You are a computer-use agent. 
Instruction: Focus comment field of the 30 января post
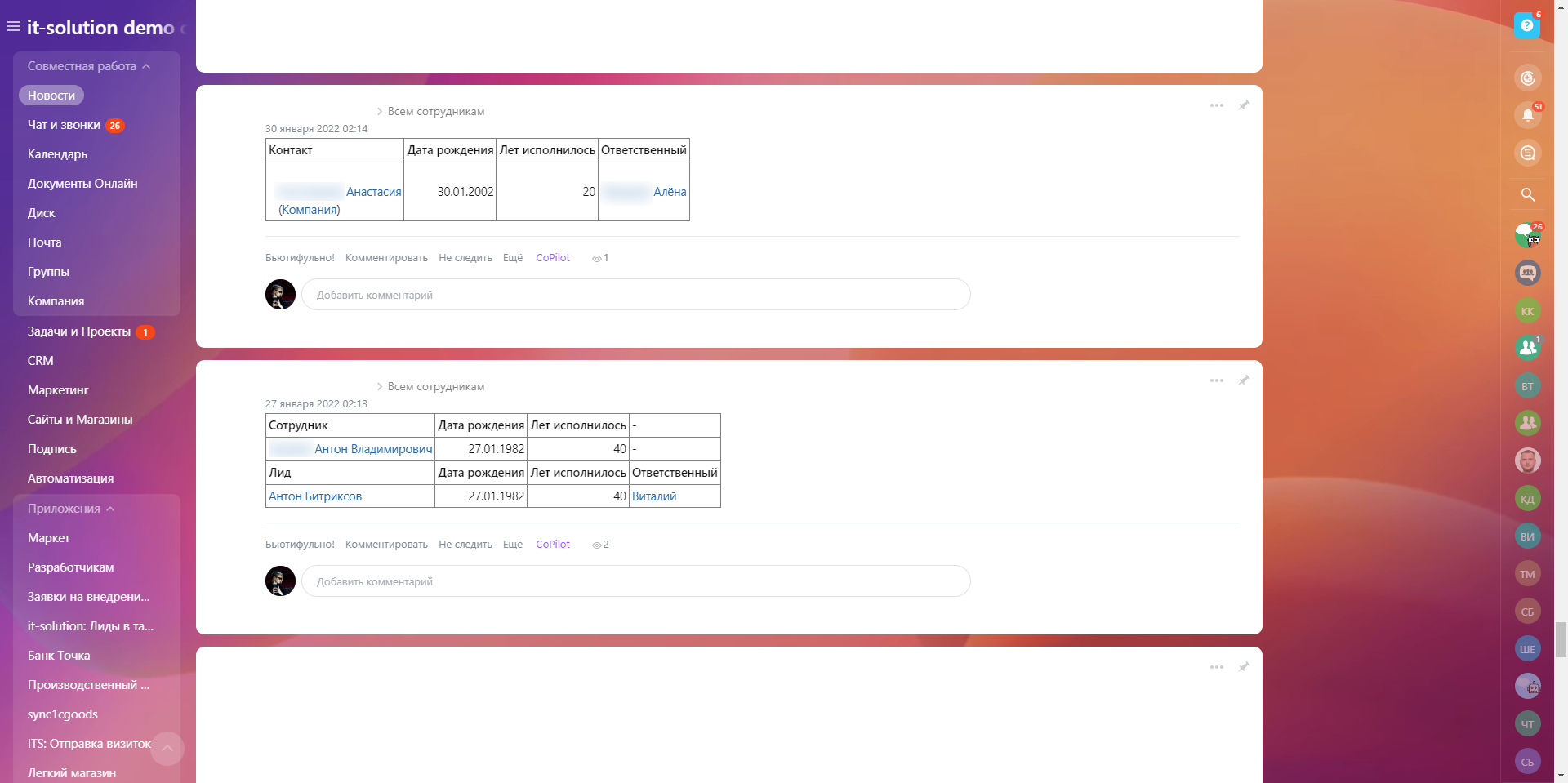click(636, 295)
